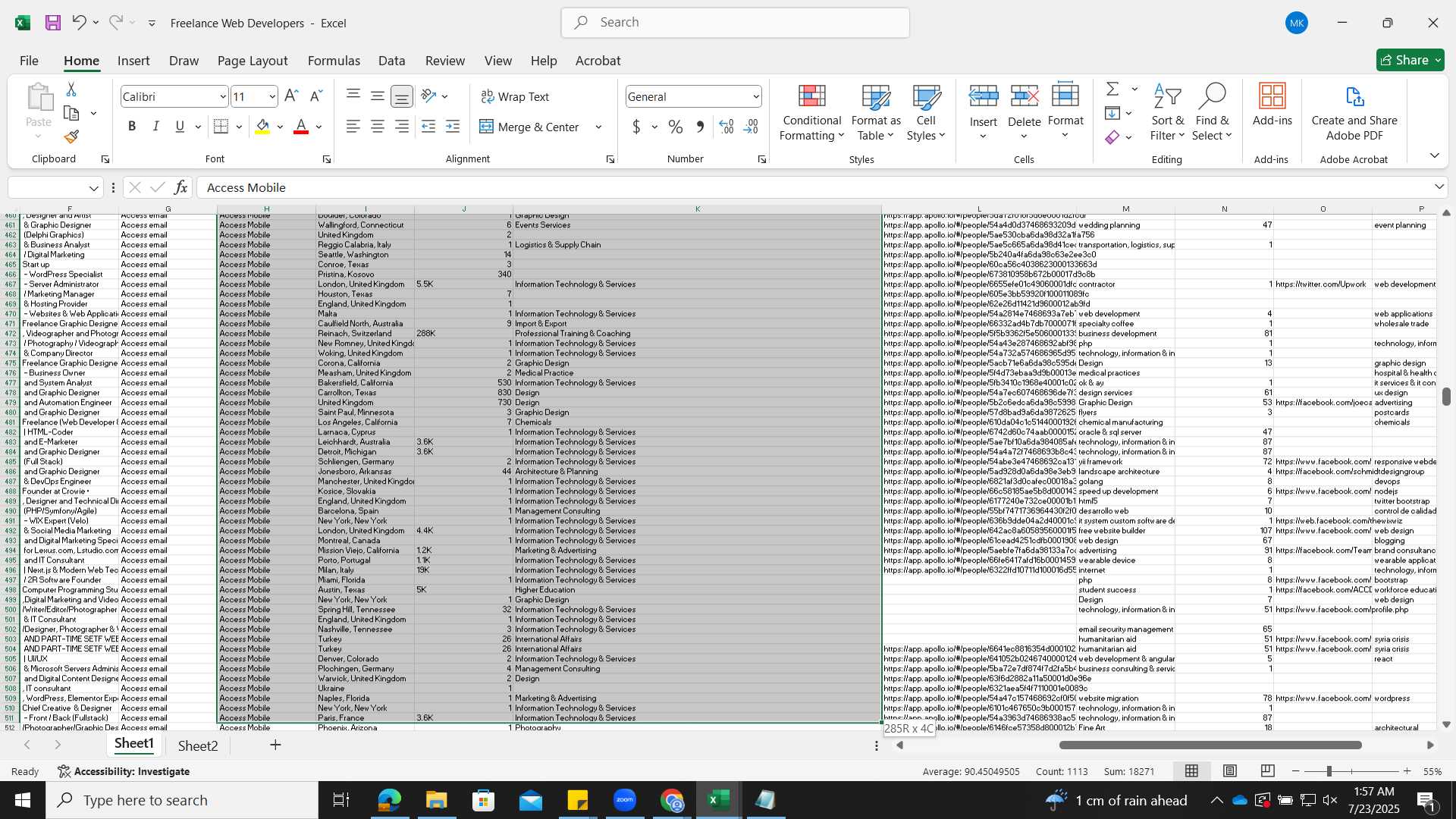1456x819 pixels.
Task: Click the AutoSum sigma icon
Action: [1112, 89]
